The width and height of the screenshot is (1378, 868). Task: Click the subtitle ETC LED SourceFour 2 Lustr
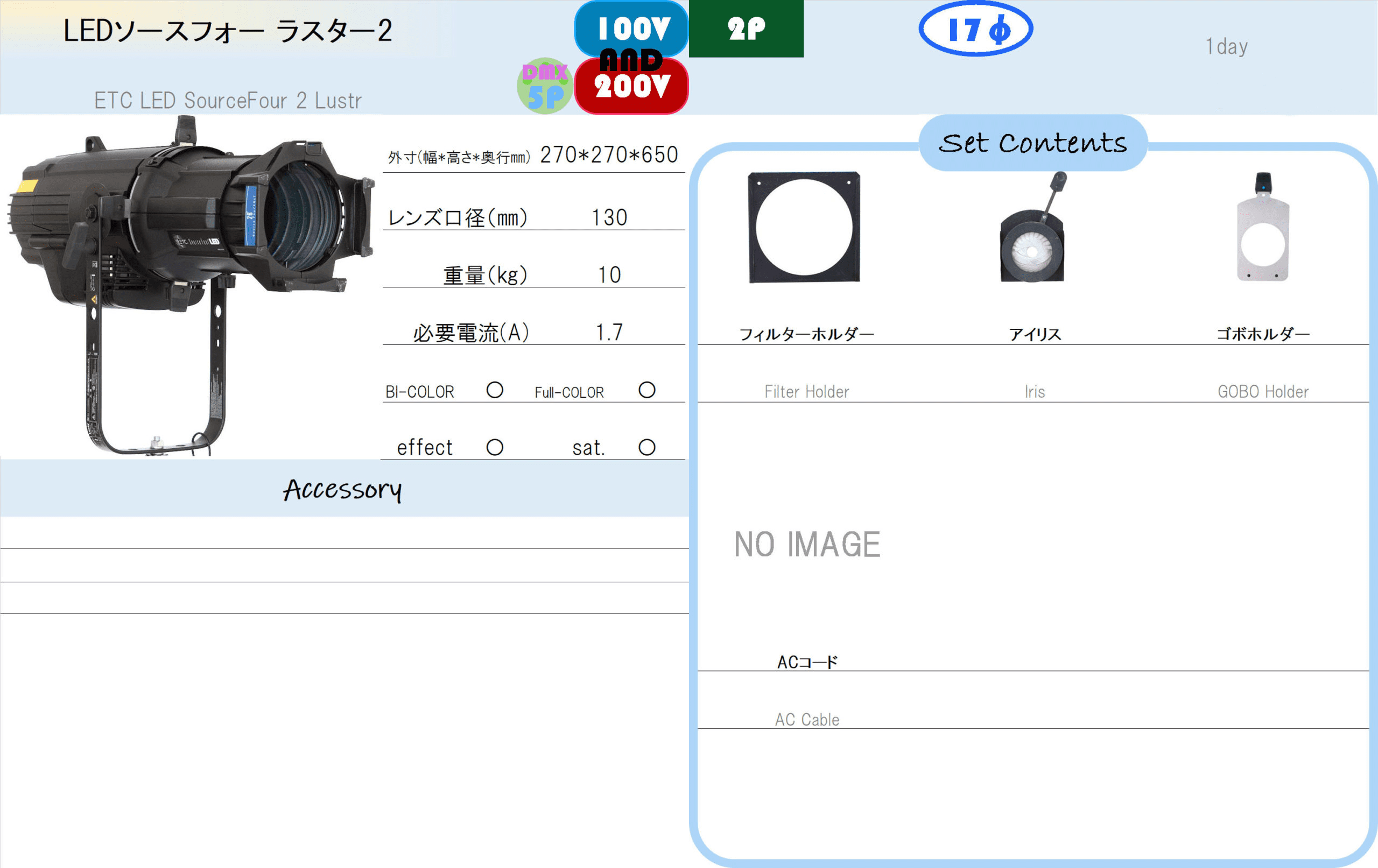[x=228, y=101]
